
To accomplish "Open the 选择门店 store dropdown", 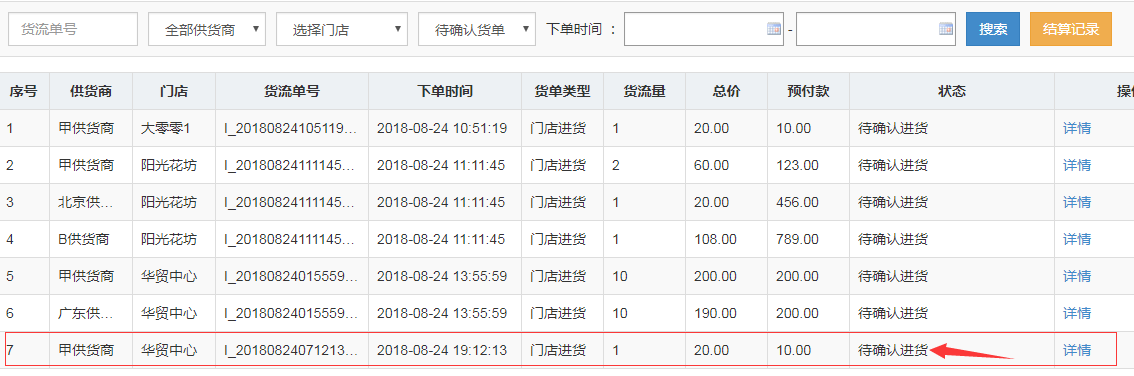I will coord(341,30).
